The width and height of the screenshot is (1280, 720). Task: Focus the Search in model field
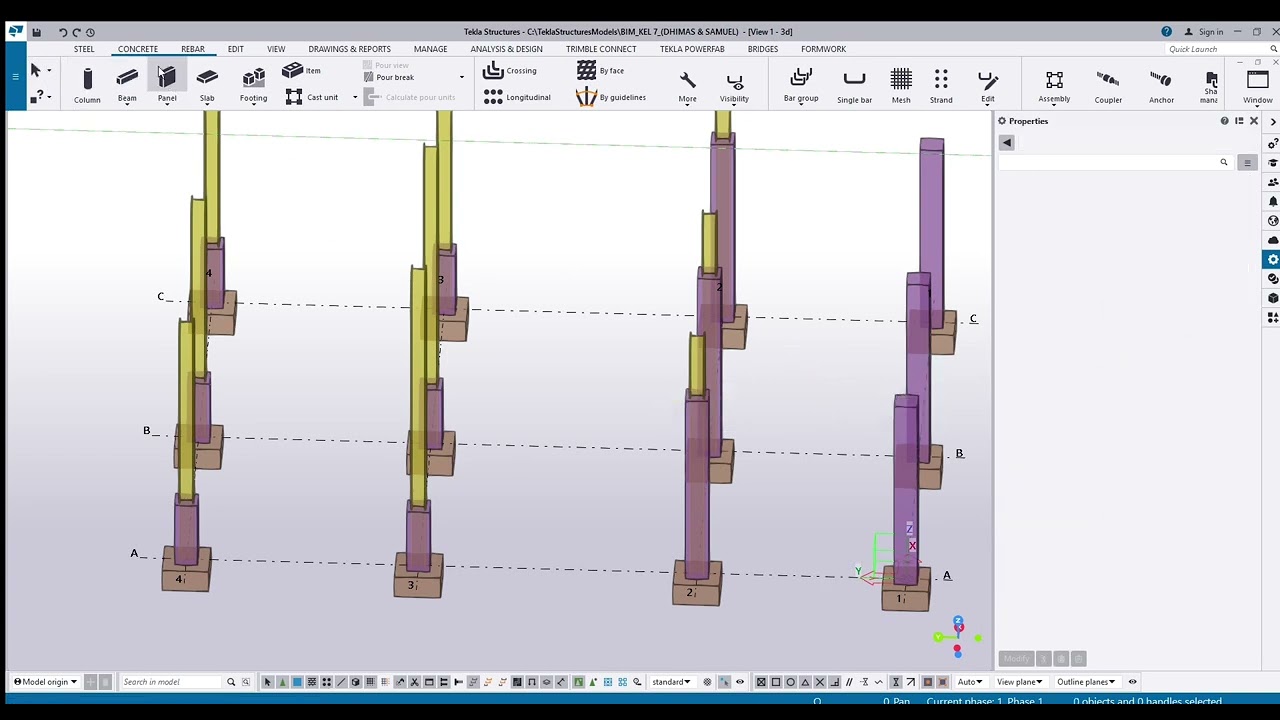point(172,682)
